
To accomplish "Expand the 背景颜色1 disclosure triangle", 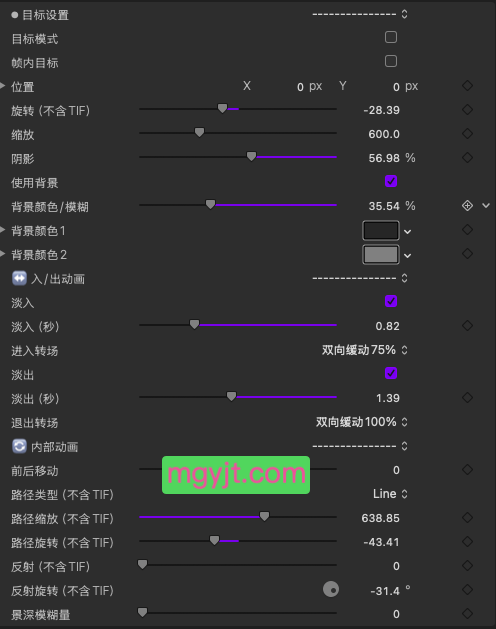I will click(2, 230).
